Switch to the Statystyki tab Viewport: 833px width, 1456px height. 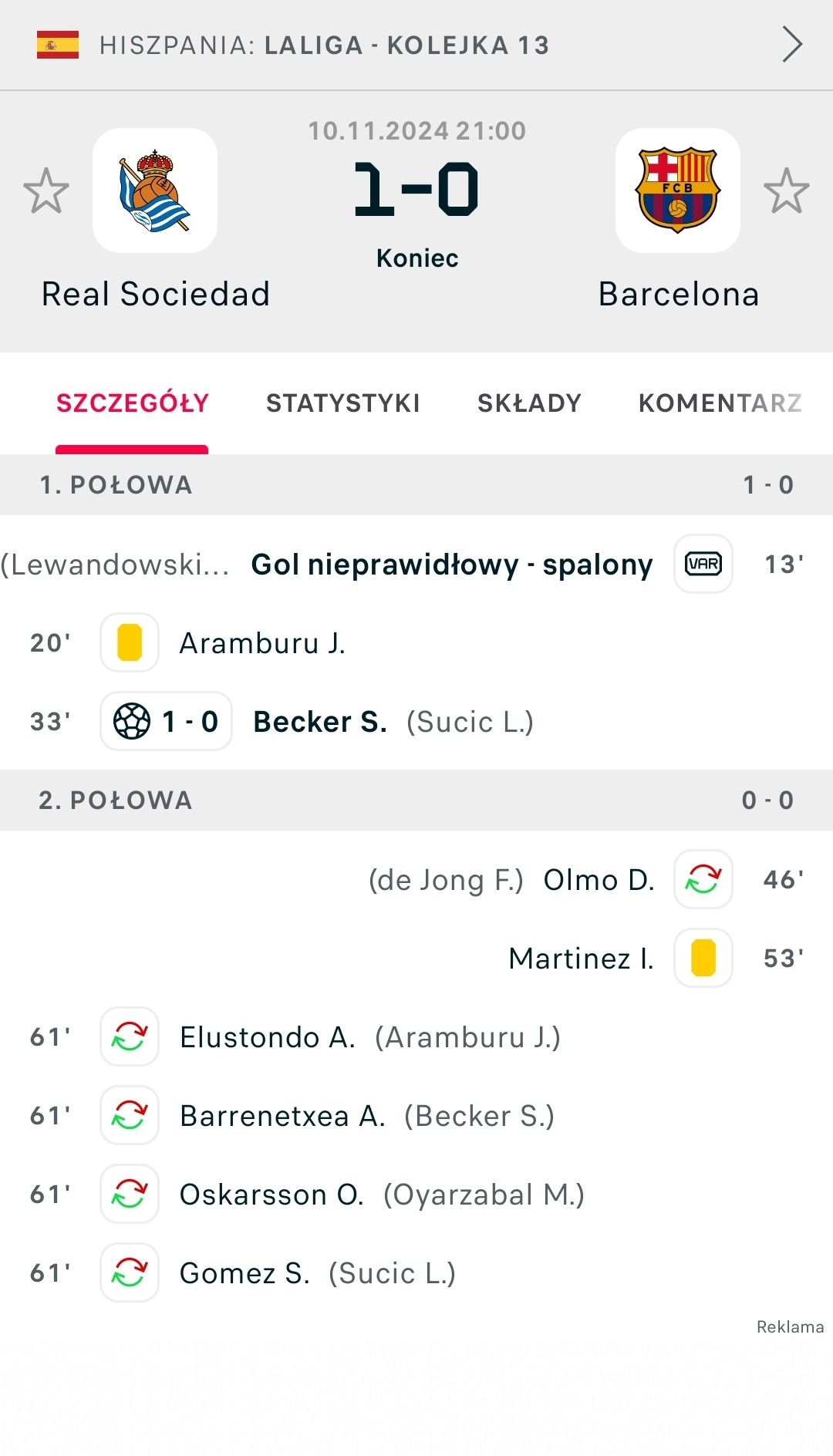(x=343, y=403)
